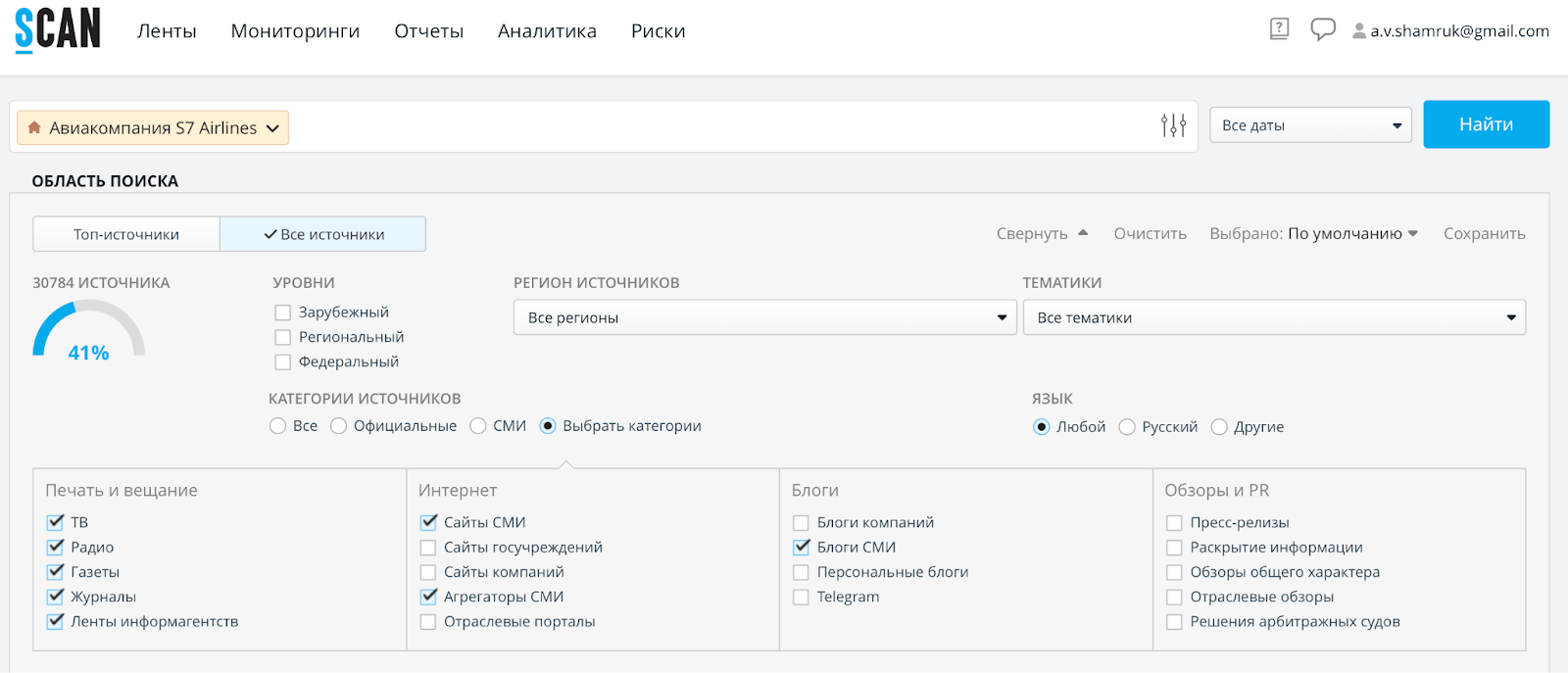Open the Ленты menu
The image size is (1568, 673).
pyautogui.click(x=167, y=31)
